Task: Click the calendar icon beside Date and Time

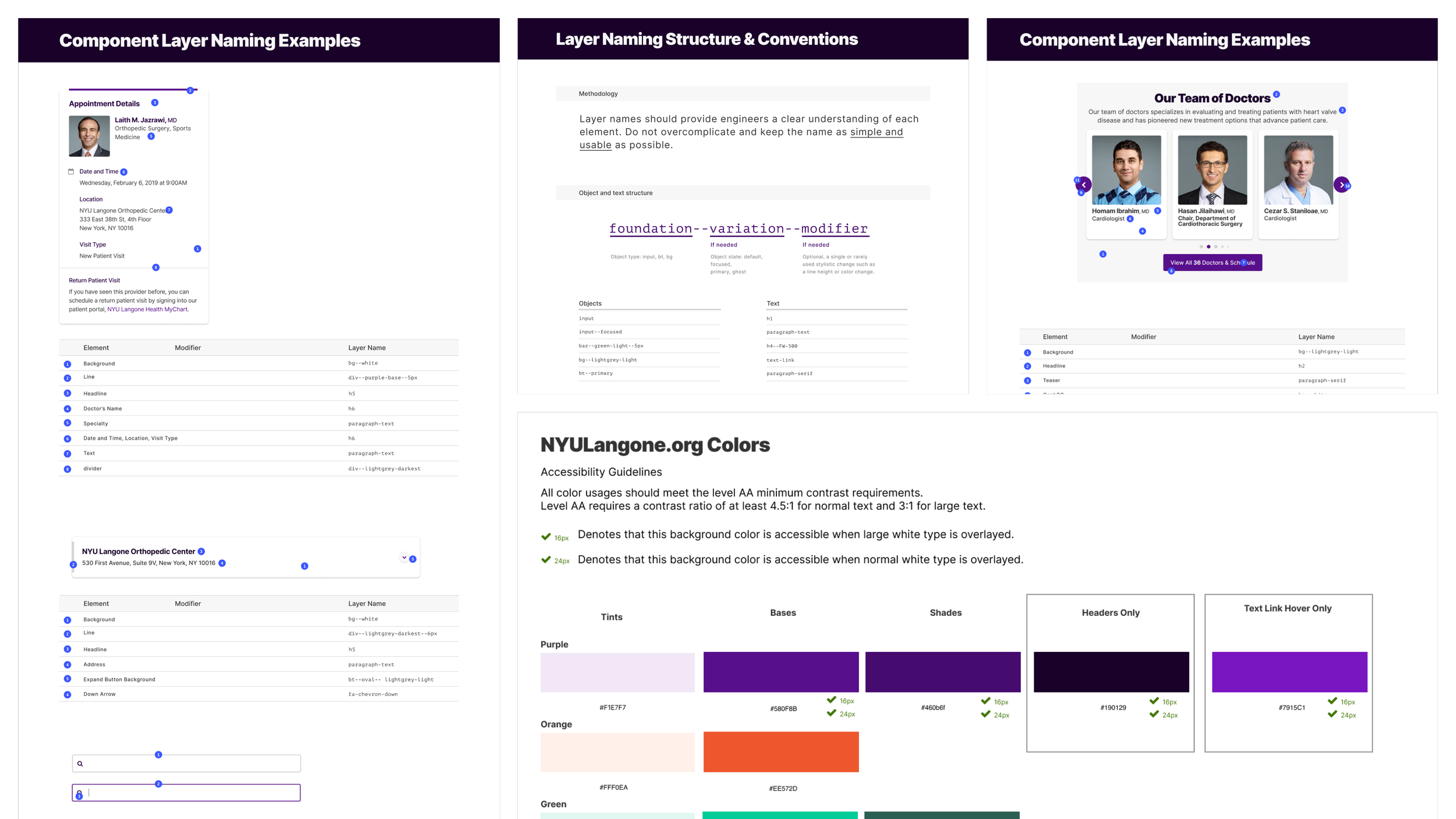Action: pos(71,171)
